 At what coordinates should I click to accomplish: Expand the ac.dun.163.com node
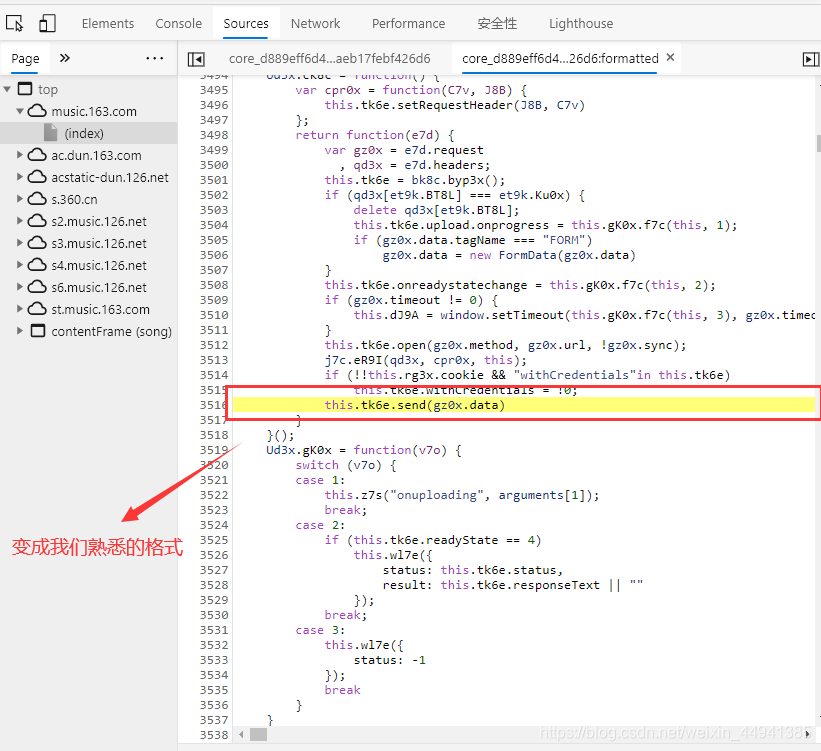20,155
